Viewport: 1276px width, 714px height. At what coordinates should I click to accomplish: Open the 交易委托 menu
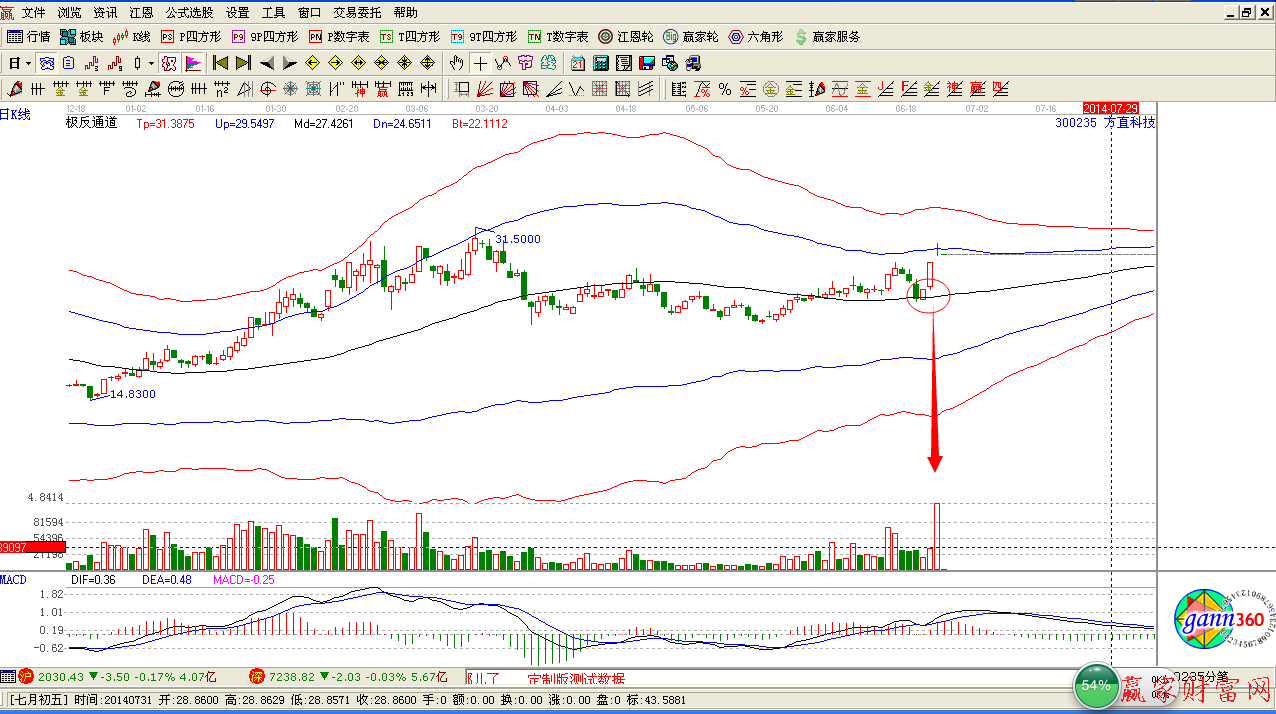point(357,12)
